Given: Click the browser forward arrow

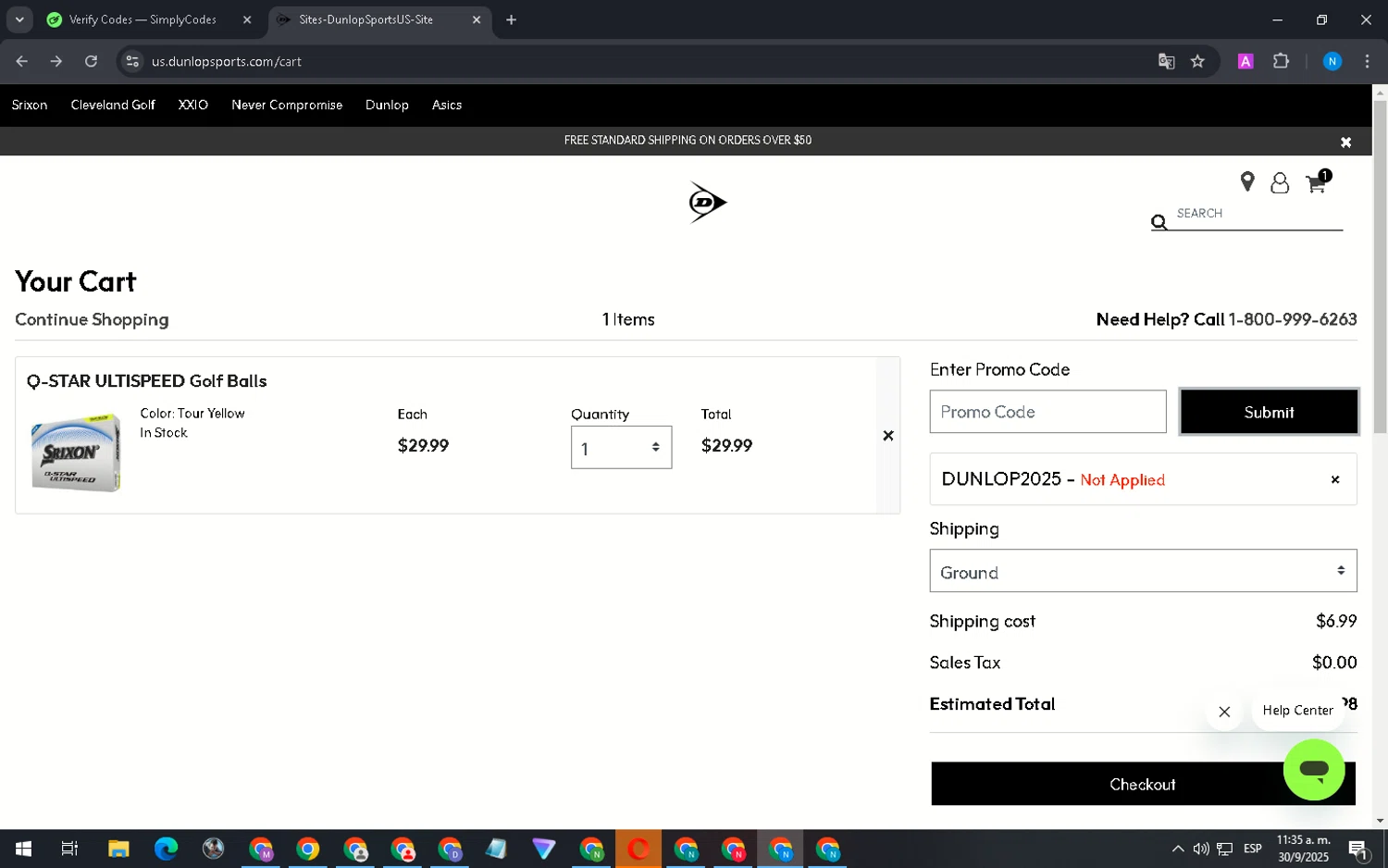Looking at the screenshot, I should (x=56, y=61).
